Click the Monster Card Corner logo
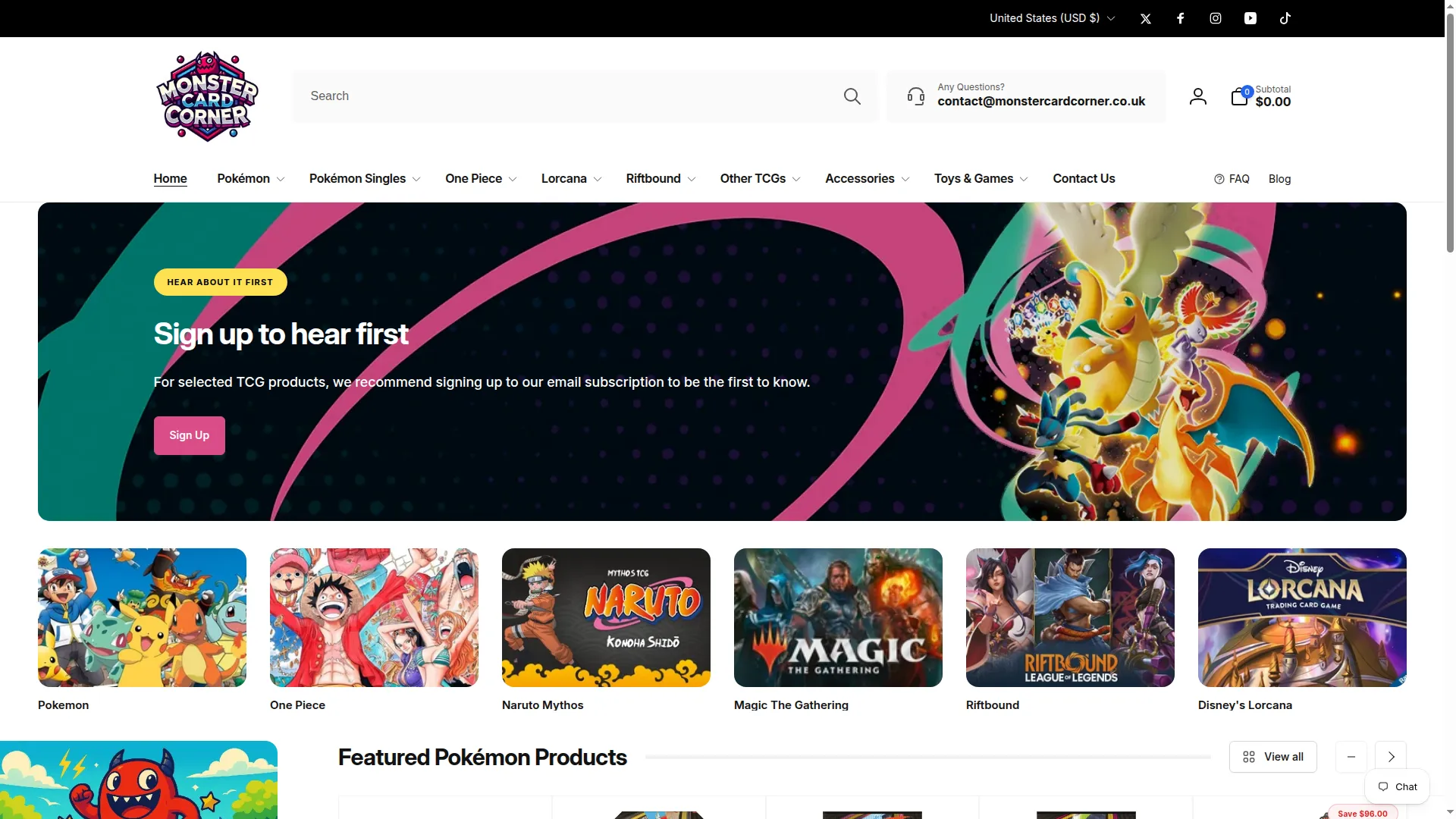Image resolution: width=1456 pixels, height=819 pixels. click(x=207, y=96)
